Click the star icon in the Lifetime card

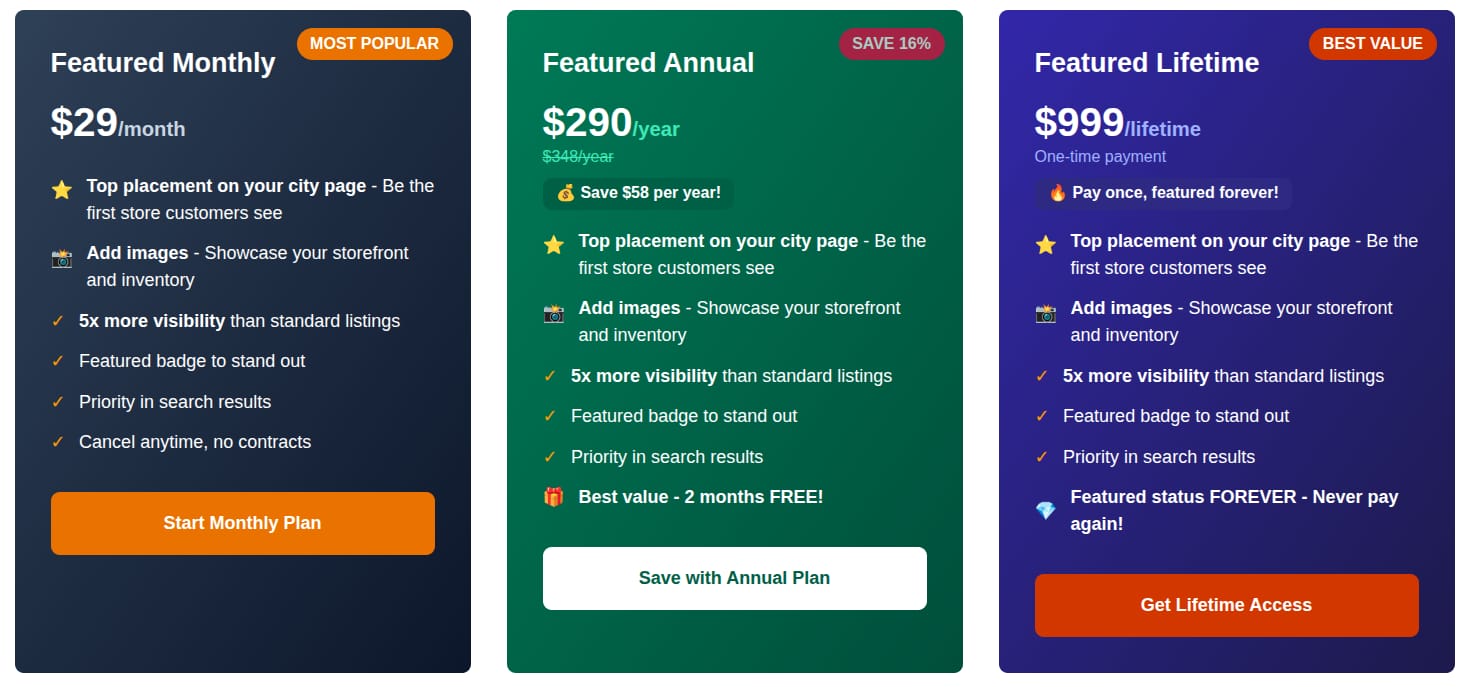click(x=1046, y=245)
